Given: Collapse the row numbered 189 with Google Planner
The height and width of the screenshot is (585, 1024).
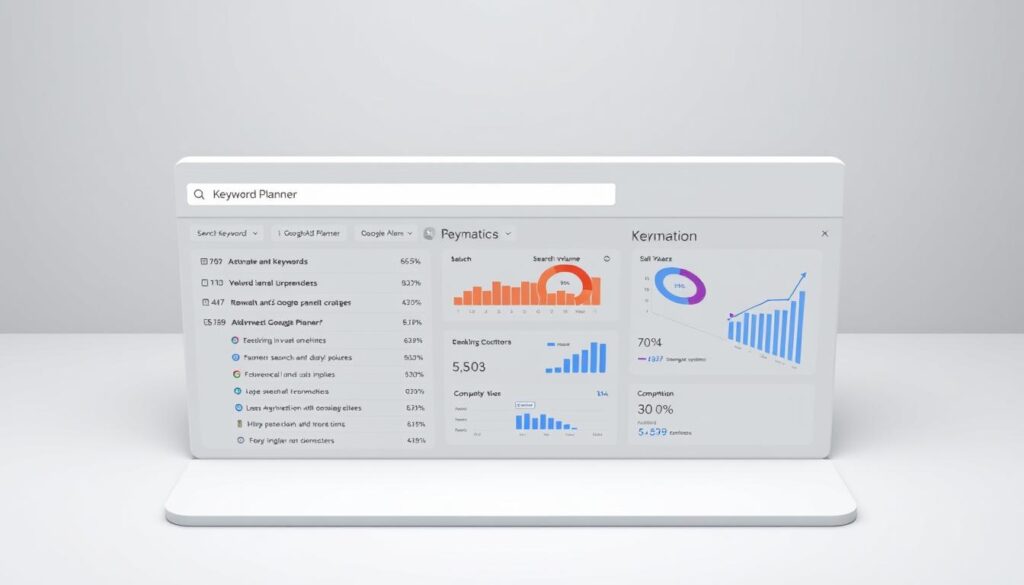Looking at the screenshot, I should tap(313, 322).
